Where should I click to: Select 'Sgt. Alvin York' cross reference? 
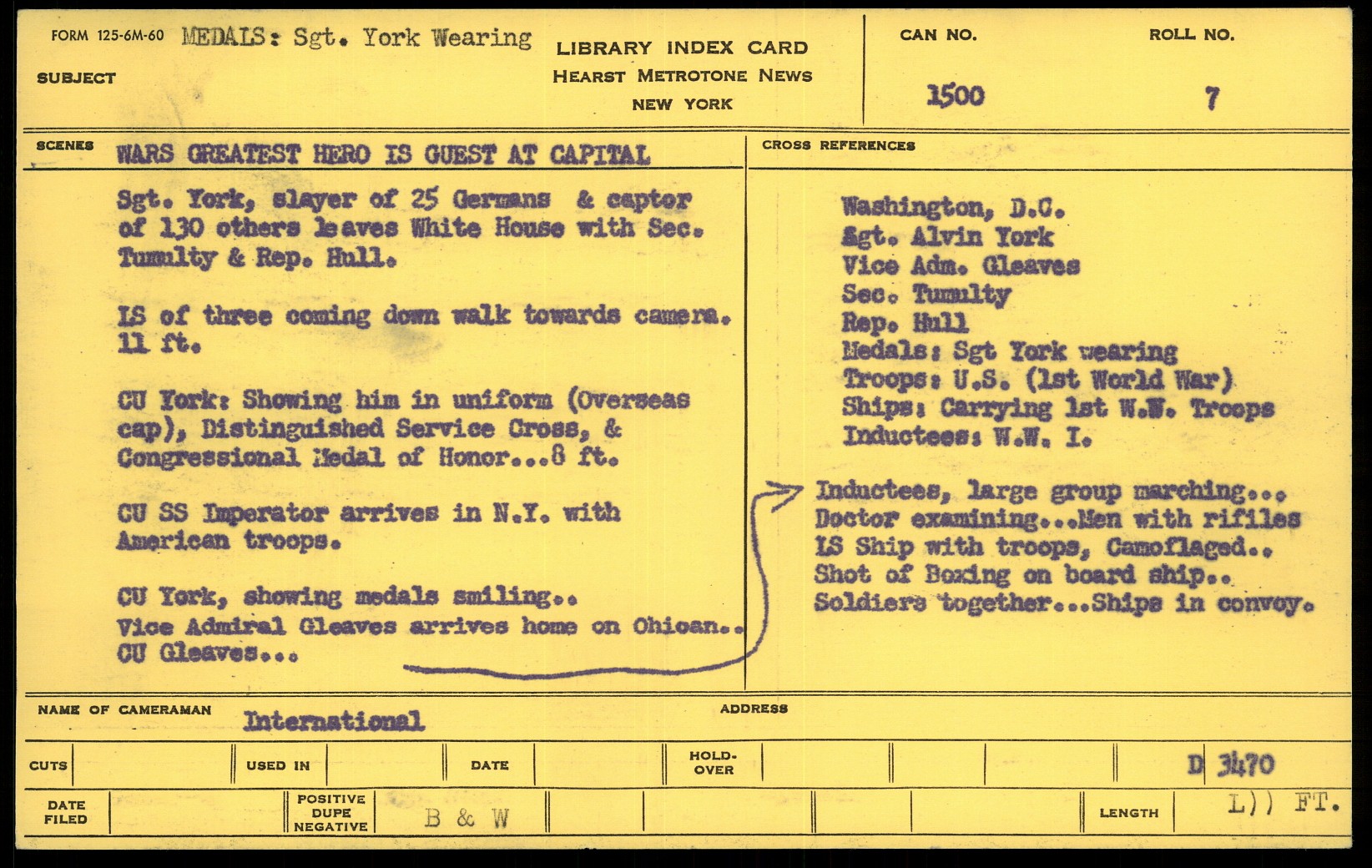pyautogui.click(x=947, y=237)
